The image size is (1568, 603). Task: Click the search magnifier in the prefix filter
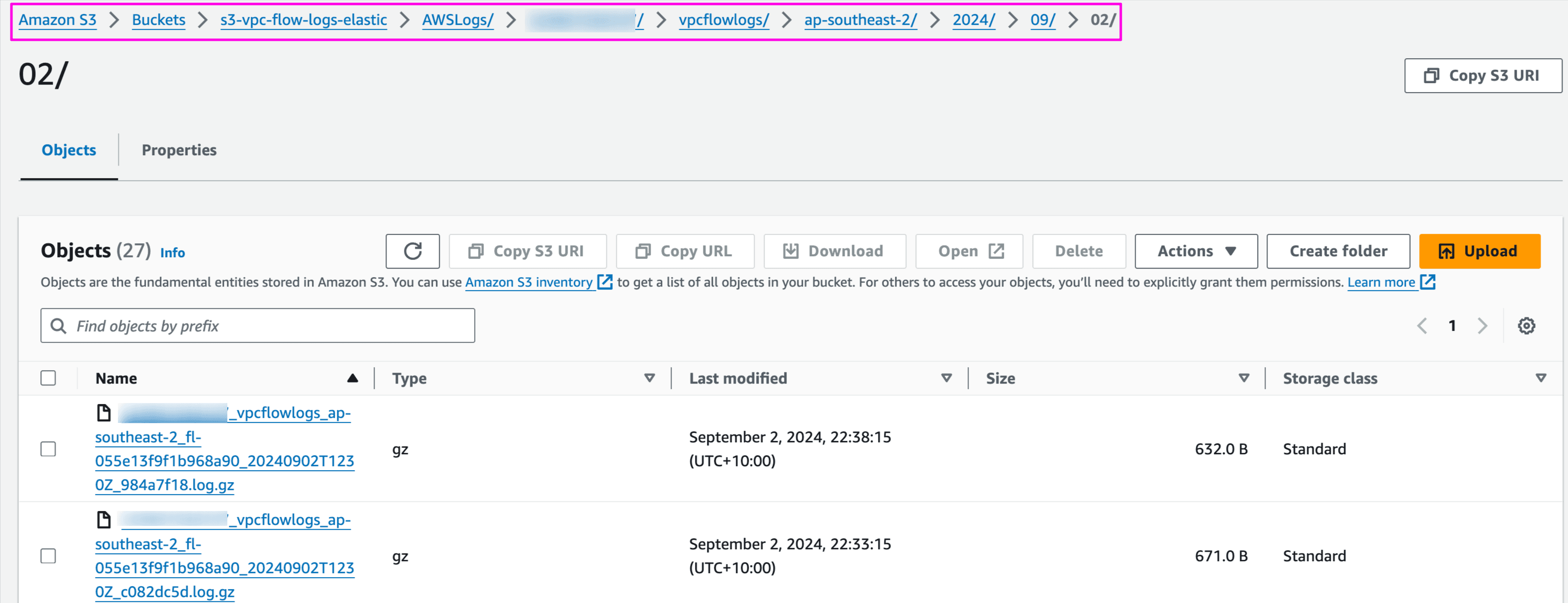(59, 325)
